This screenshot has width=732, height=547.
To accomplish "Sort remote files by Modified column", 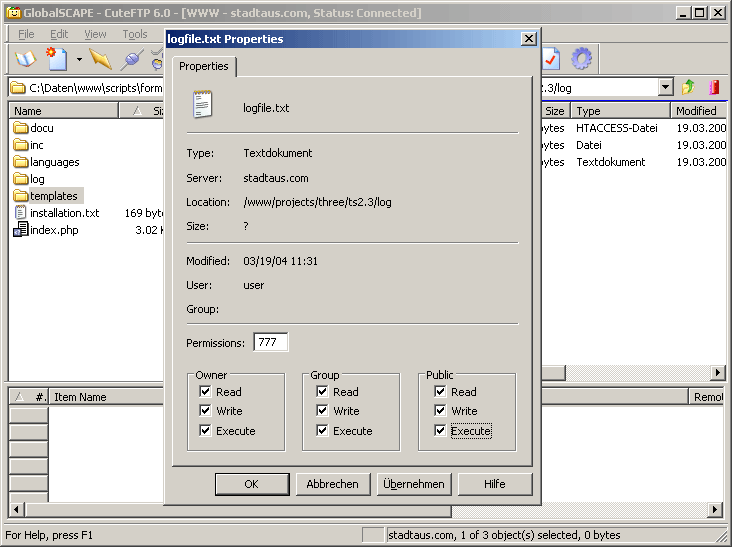I will tap(698, 111).
